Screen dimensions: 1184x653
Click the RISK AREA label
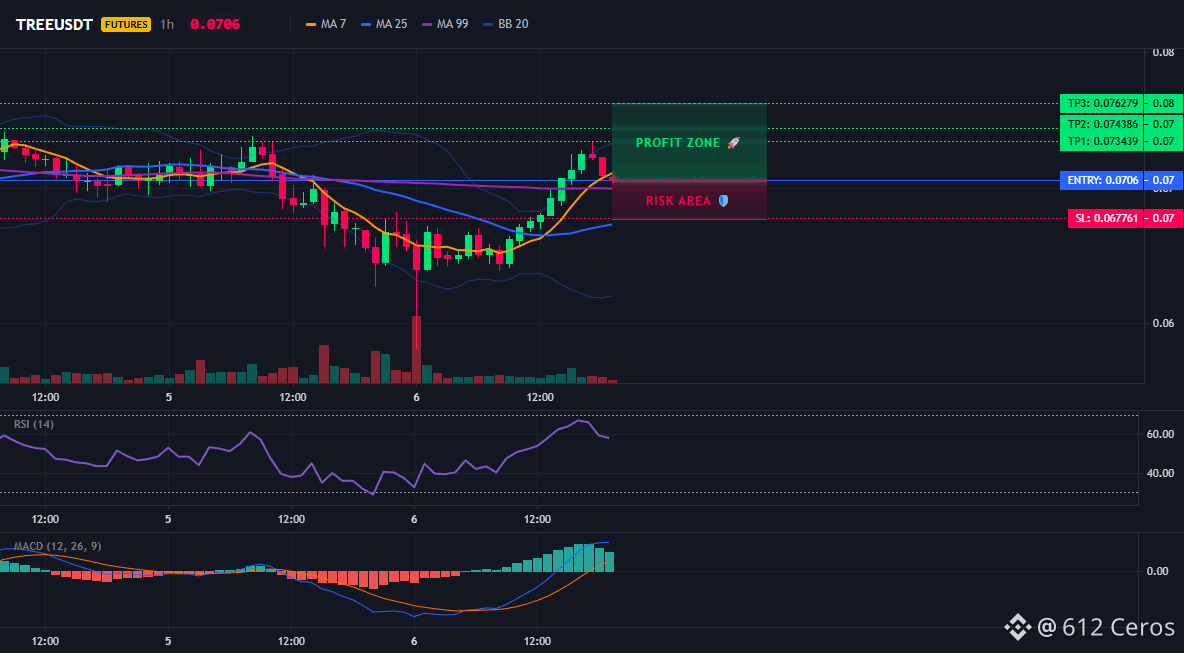tap(678, 201)
